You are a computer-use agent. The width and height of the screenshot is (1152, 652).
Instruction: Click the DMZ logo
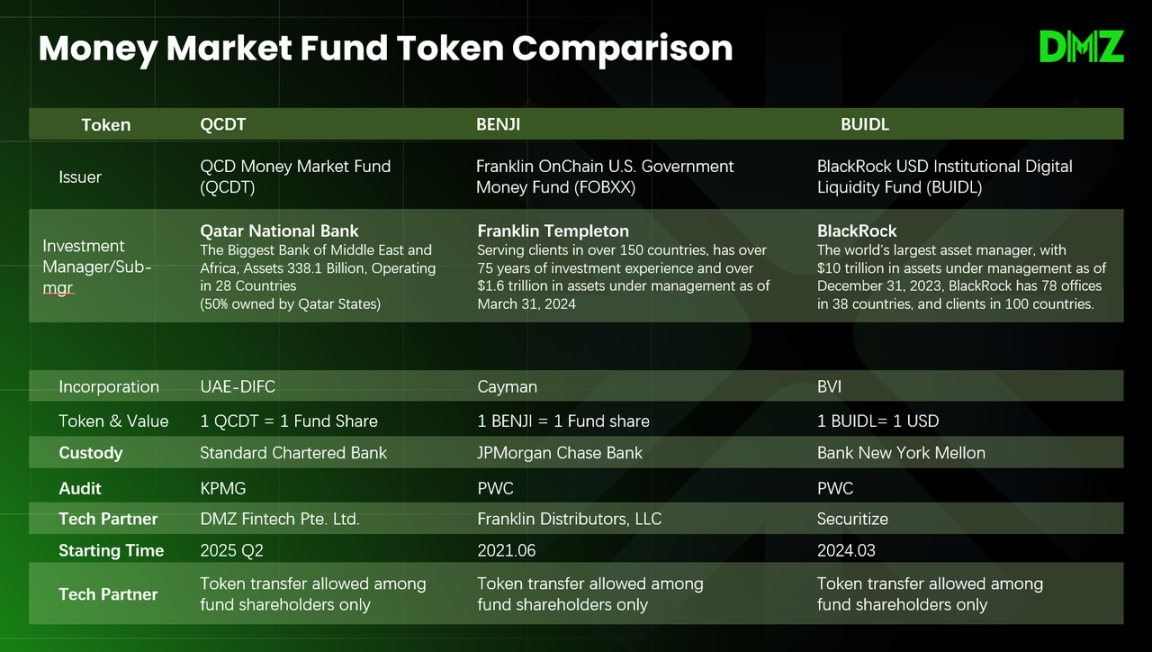[1081, 47]
